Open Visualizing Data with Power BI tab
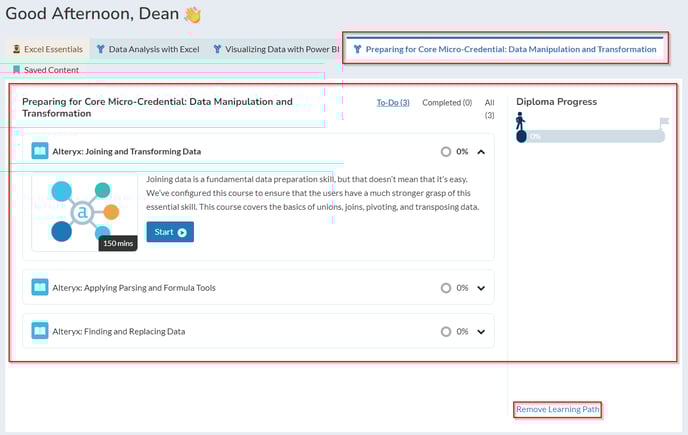 coord(276,49)
